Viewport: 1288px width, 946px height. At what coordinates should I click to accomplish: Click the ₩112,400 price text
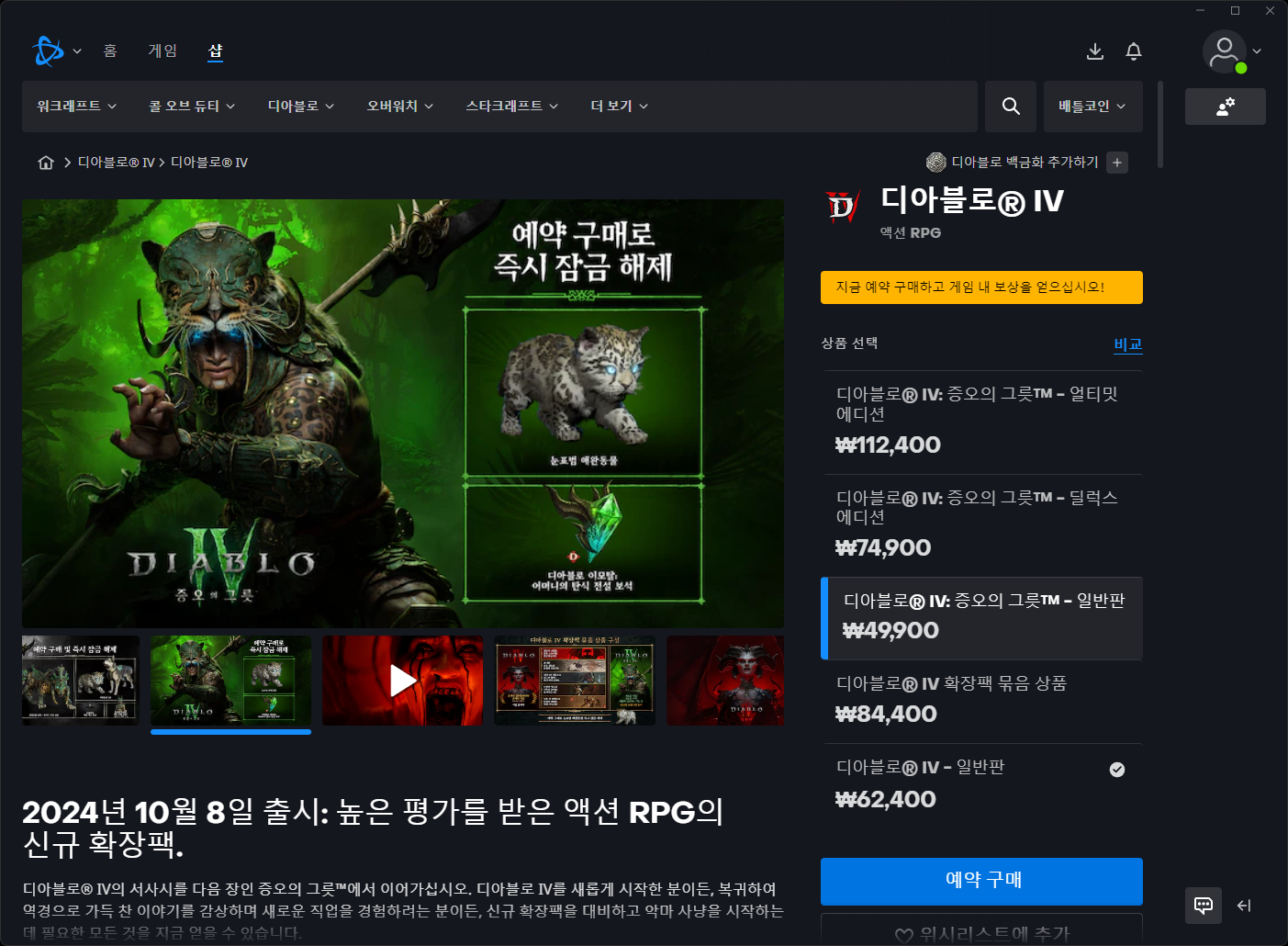pyautogui.click(x=888, y=445)
